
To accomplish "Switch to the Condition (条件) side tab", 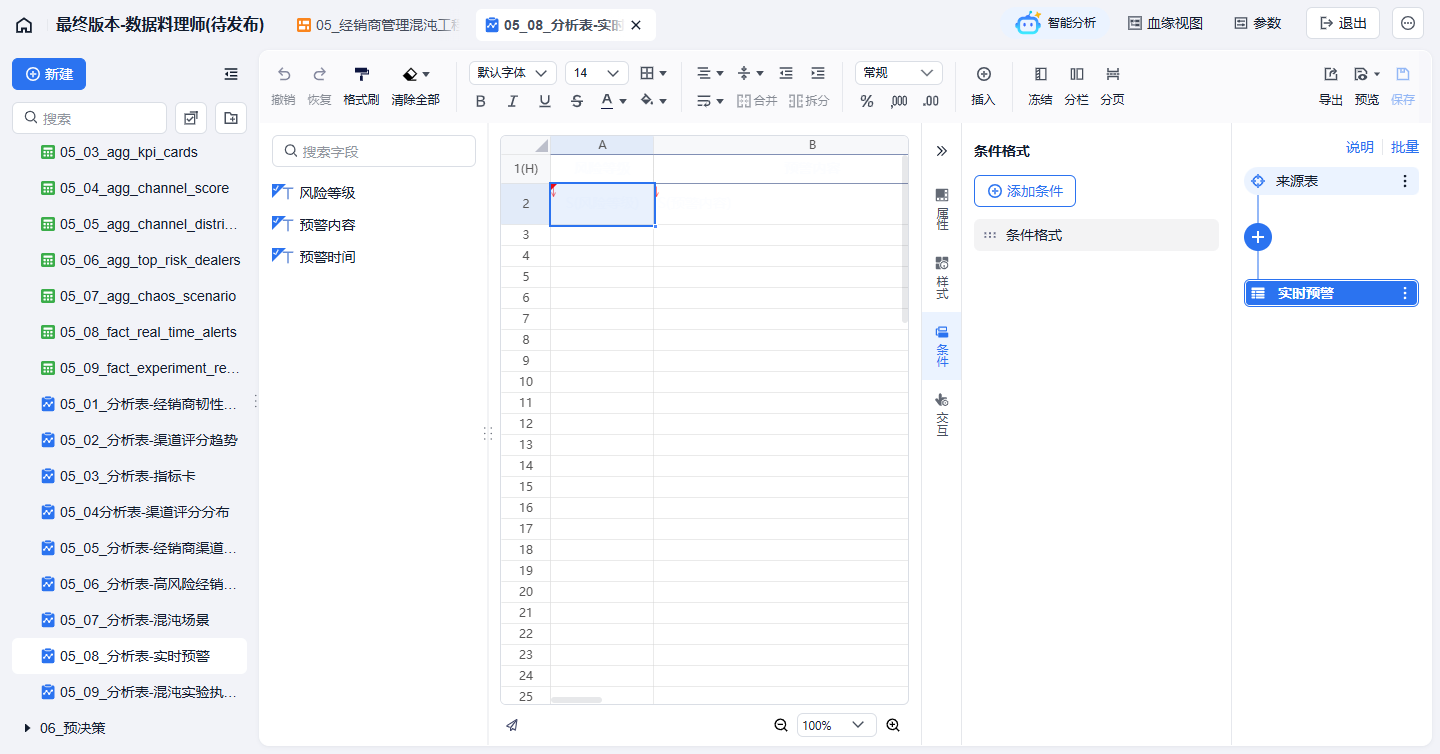I will [941, 346].
